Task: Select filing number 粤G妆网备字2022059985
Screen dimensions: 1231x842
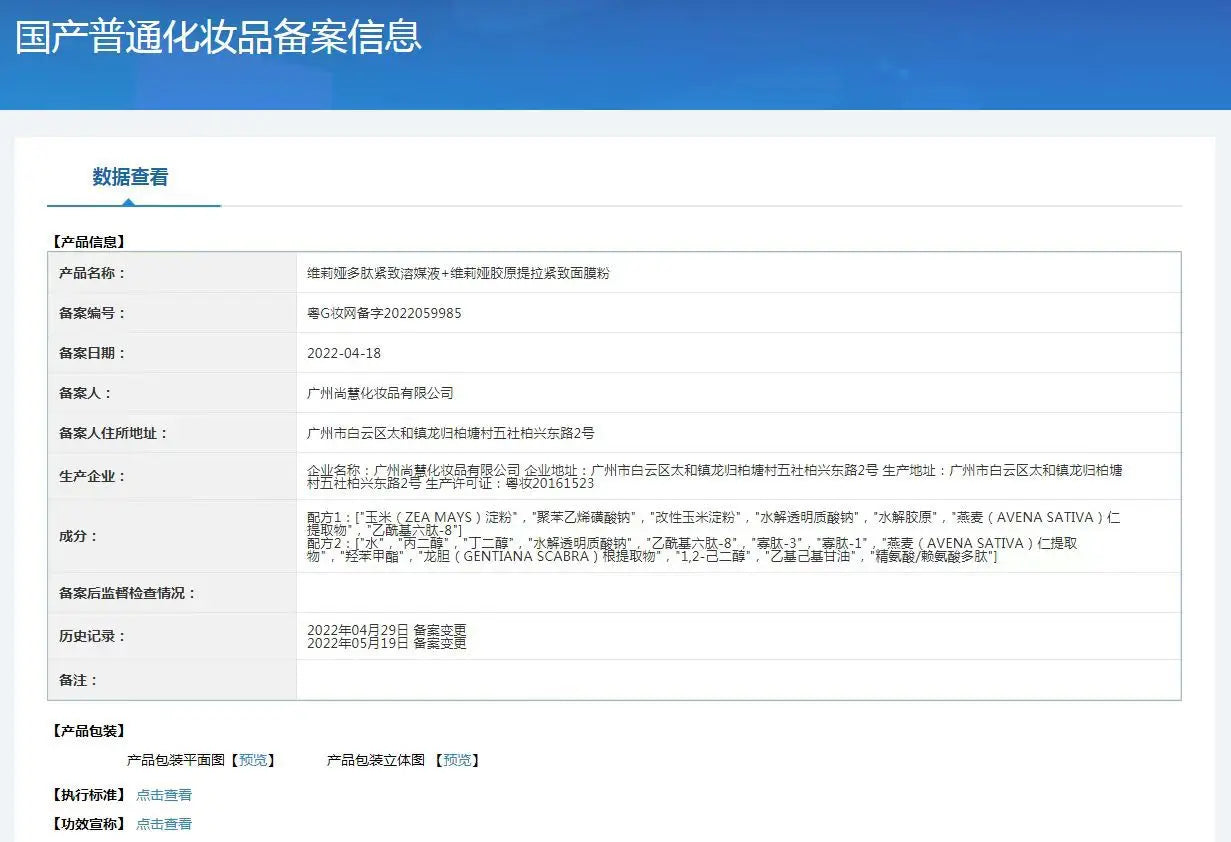Action: [x=384, y=313]
